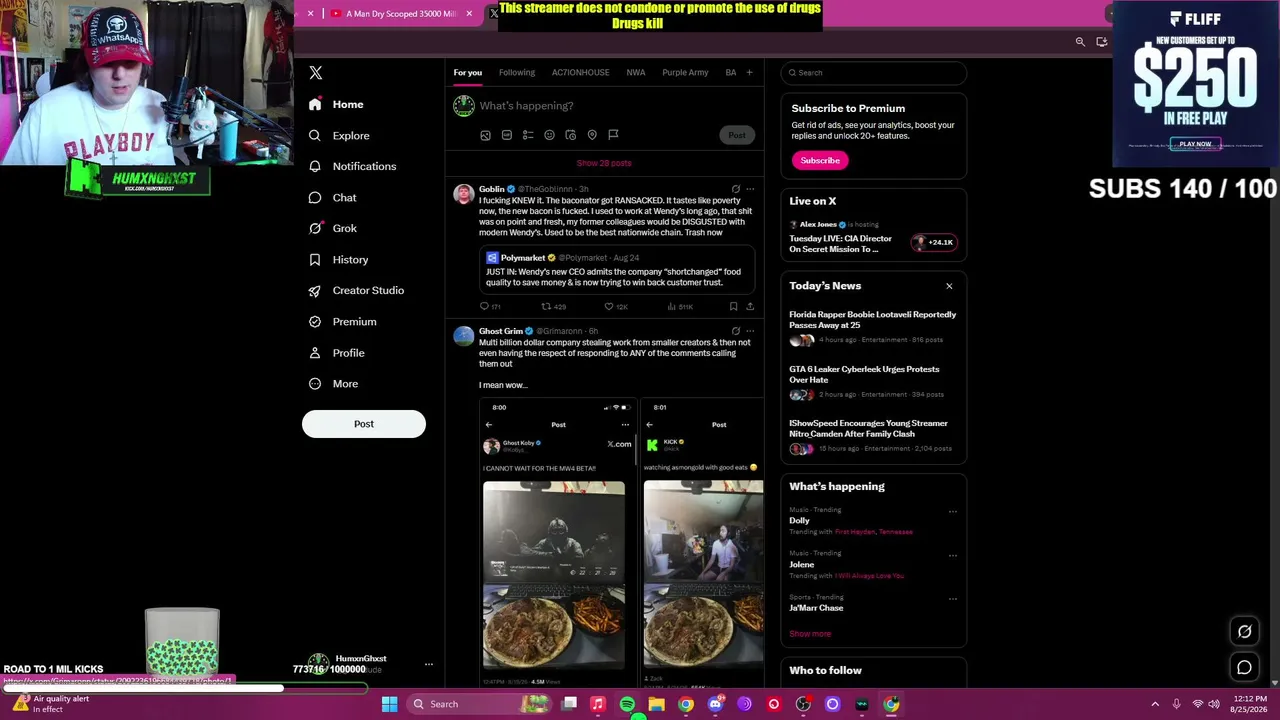Add a GIF in the composer
This screenshot has height=720, width=1280.
coord(507,135)
